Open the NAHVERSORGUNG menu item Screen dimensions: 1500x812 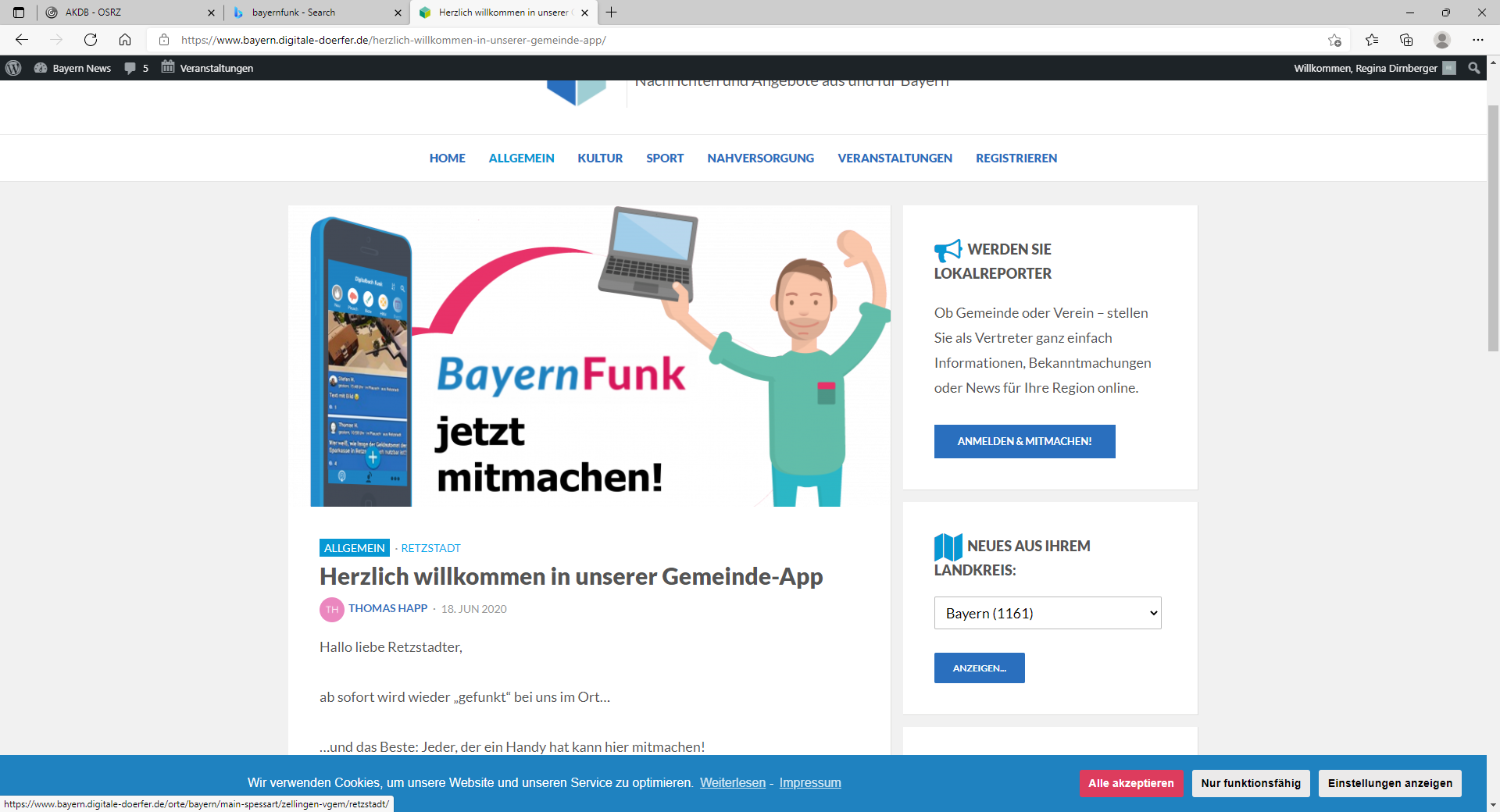[x=760, y=158]
